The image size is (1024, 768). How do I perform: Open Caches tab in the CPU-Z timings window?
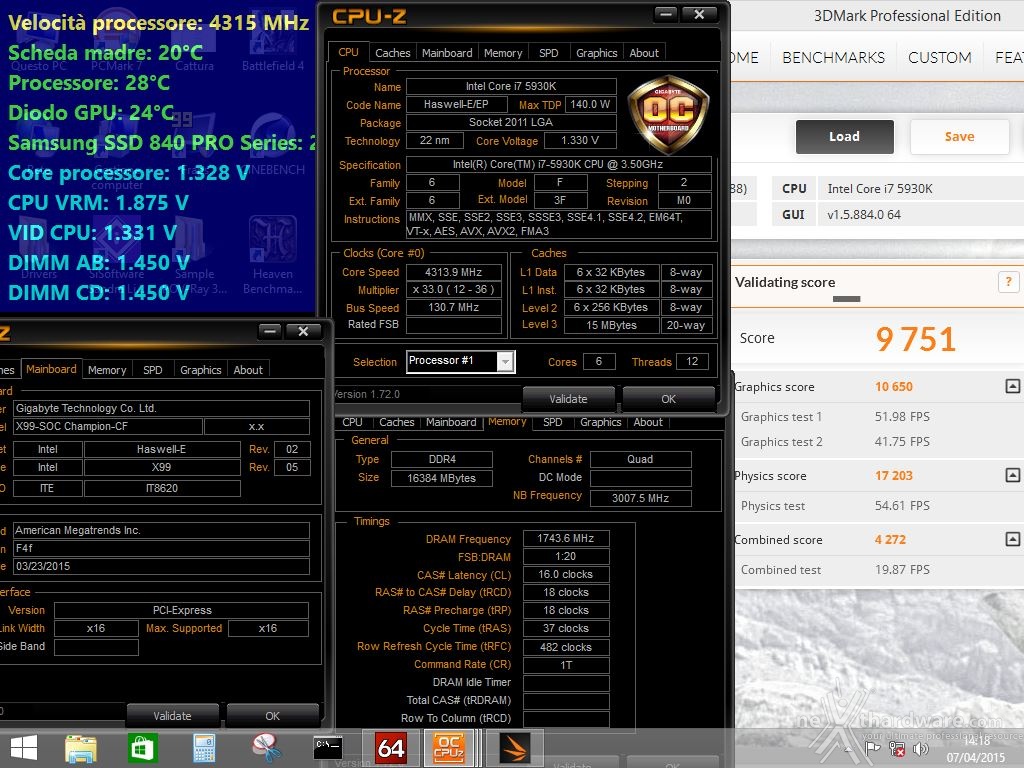tap(396, 423)
